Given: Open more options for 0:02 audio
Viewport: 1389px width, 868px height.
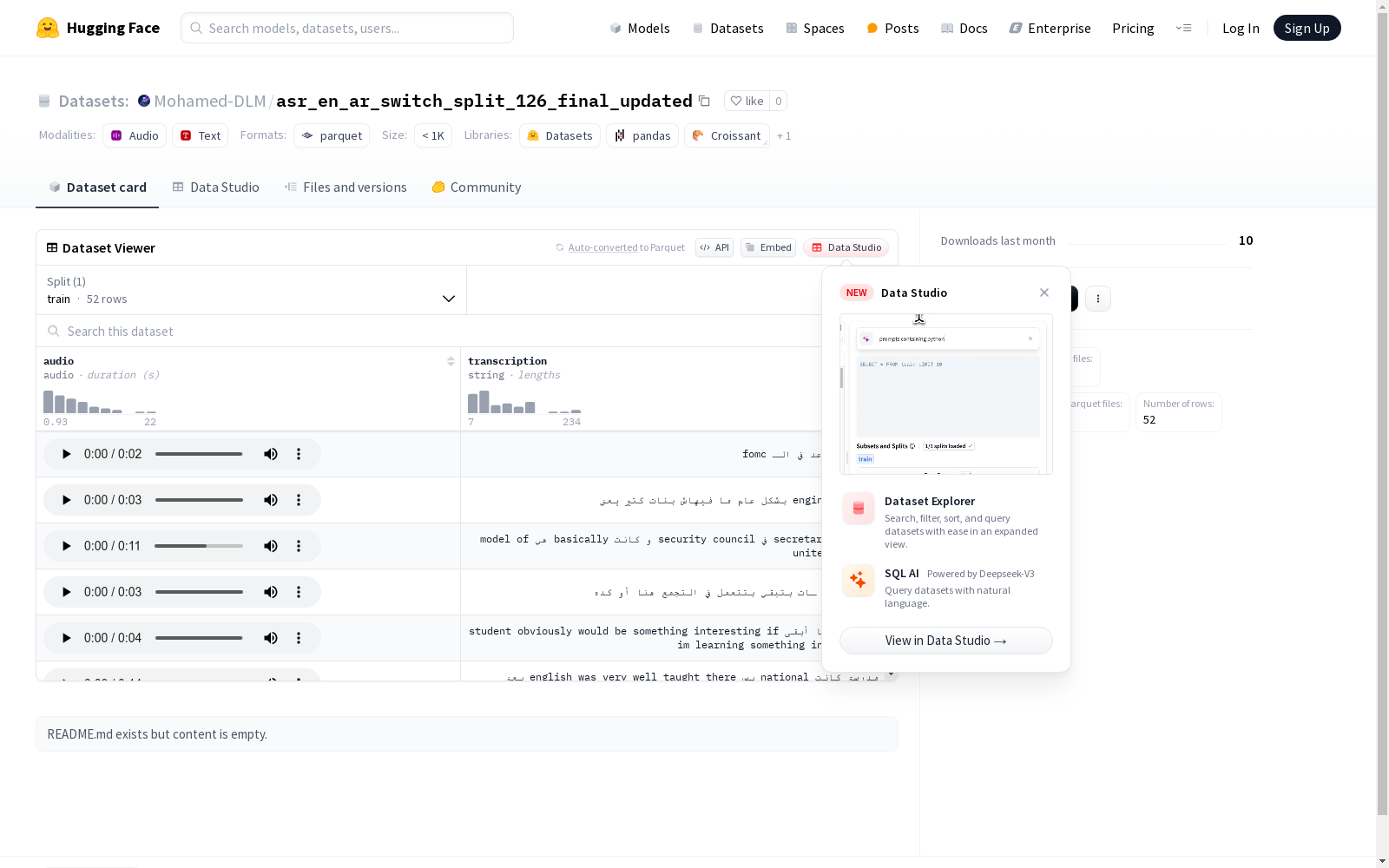Looking at the screenshot, I should (x=299, y=454).
